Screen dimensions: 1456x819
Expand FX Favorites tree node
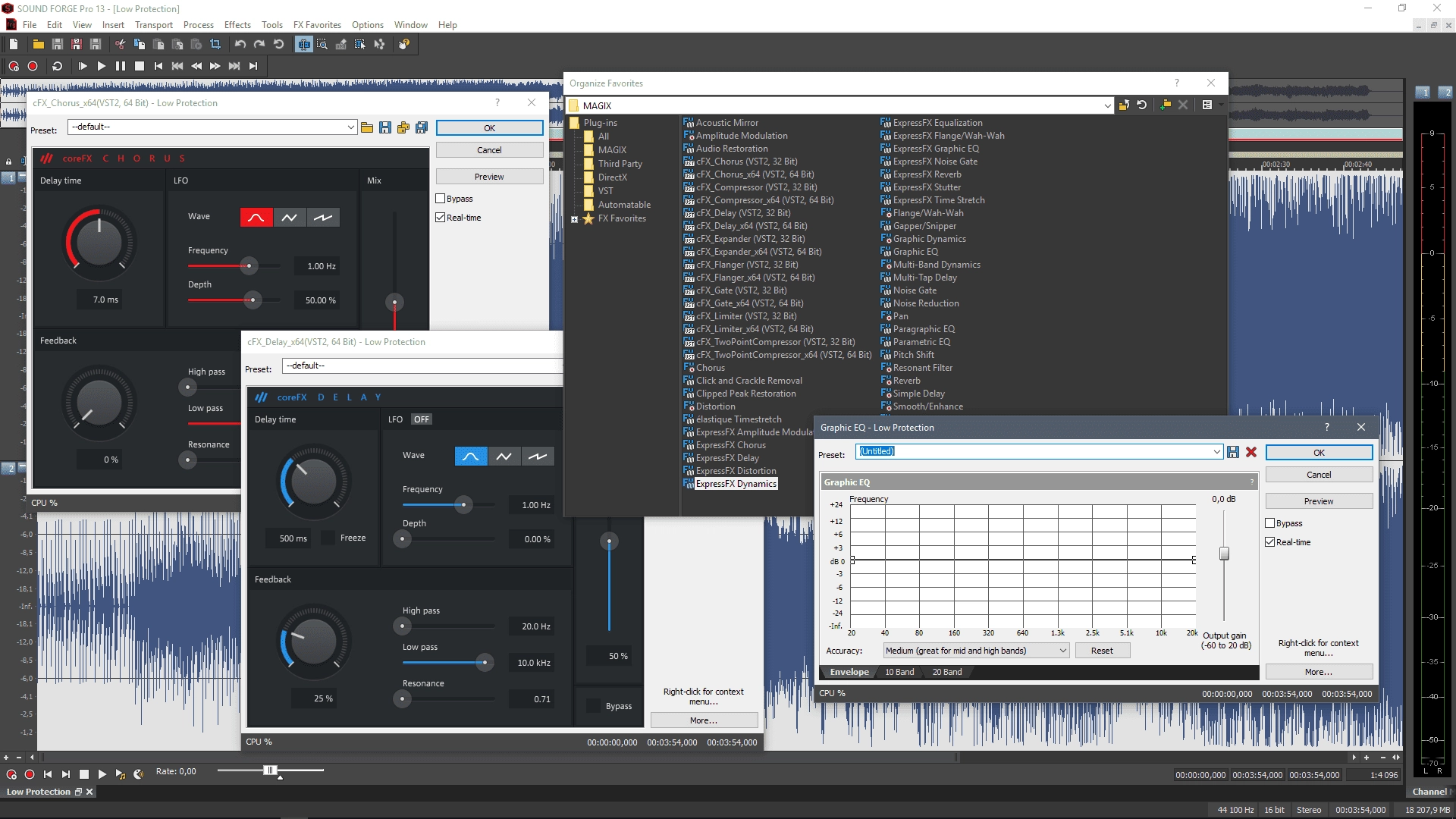pyautogui.click(x=575, y=219)
